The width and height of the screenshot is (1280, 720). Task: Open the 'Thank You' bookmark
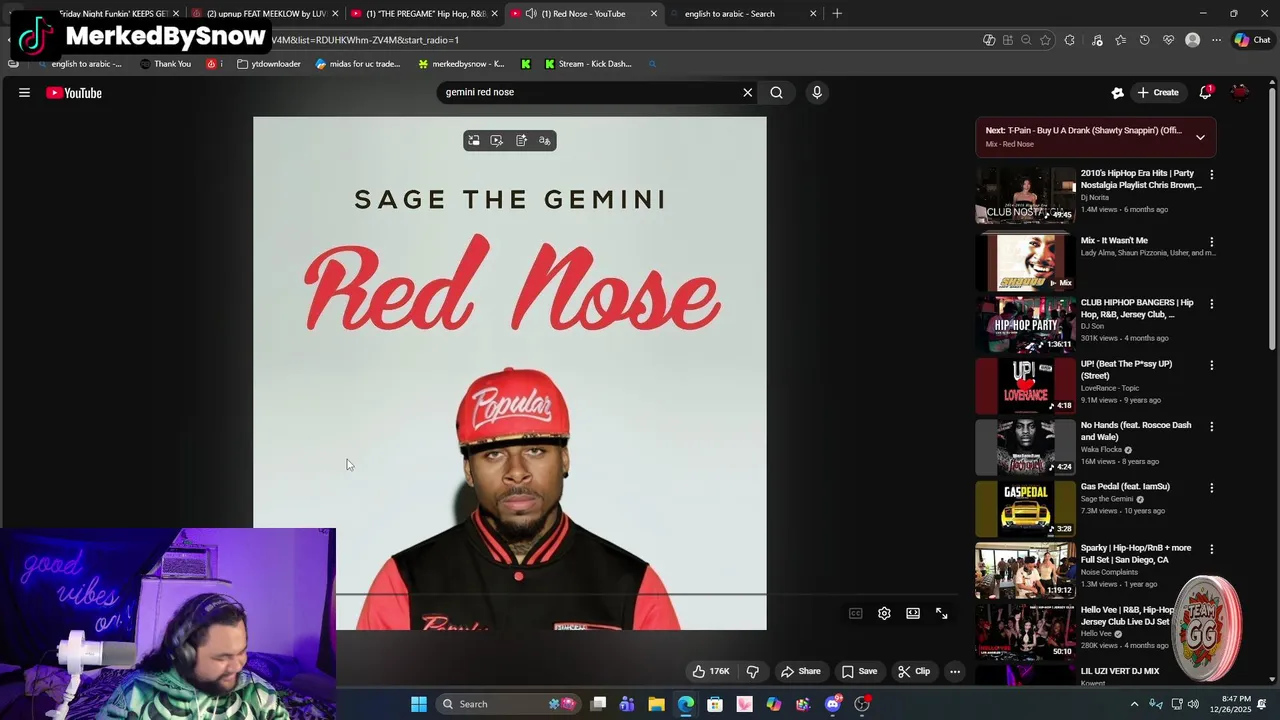pyautogui.click(x=166, y=64)
